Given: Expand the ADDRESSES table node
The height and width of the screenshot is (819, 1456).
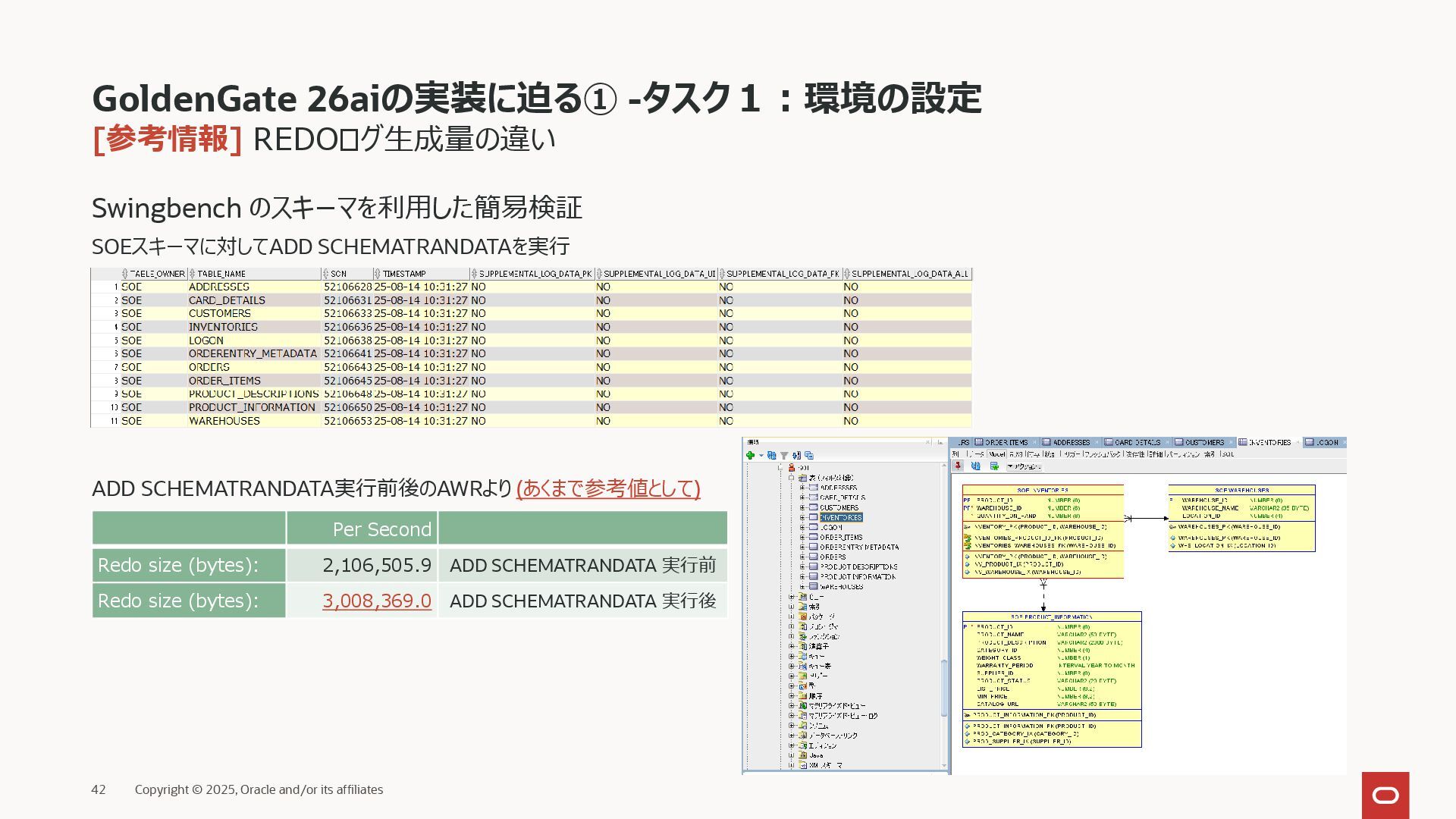Looking at the screenshot, I should pyautogui.click(x=802, y=488).
